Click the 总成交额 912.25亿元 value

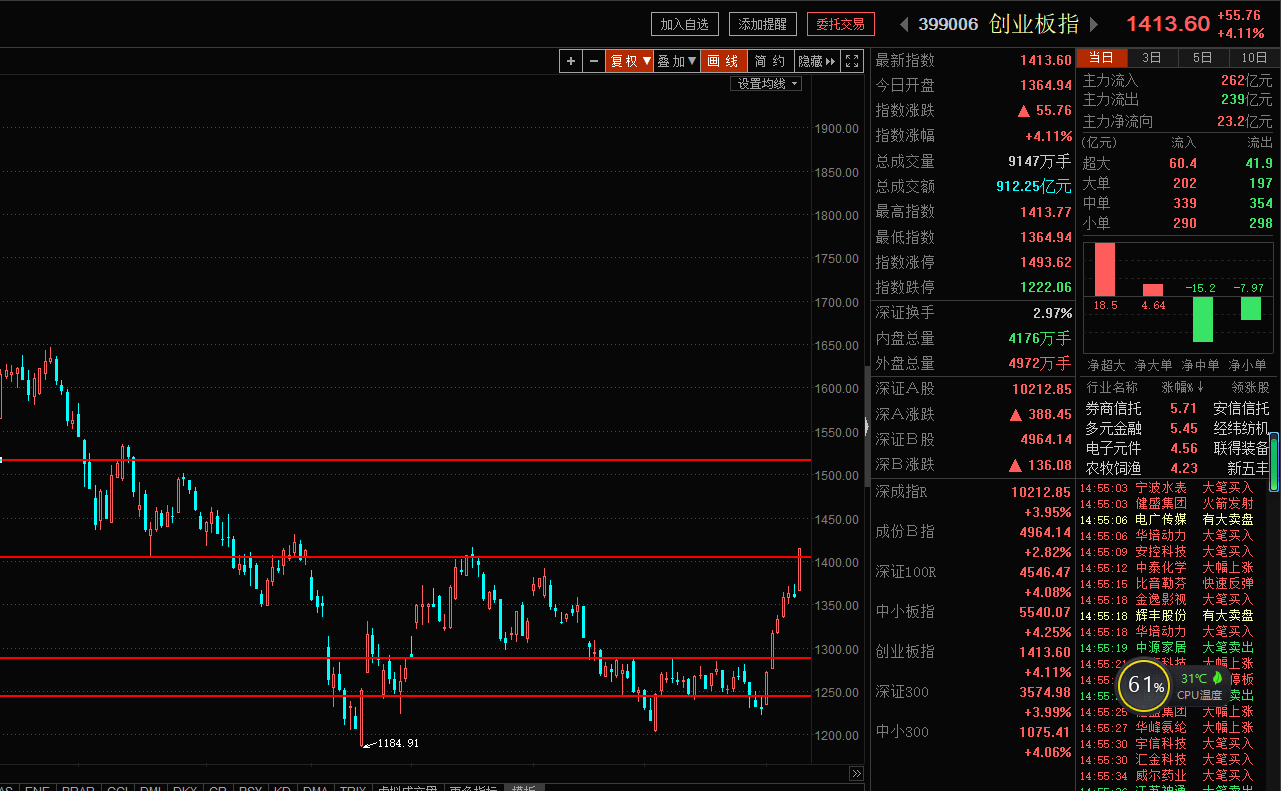point(1034,186)
